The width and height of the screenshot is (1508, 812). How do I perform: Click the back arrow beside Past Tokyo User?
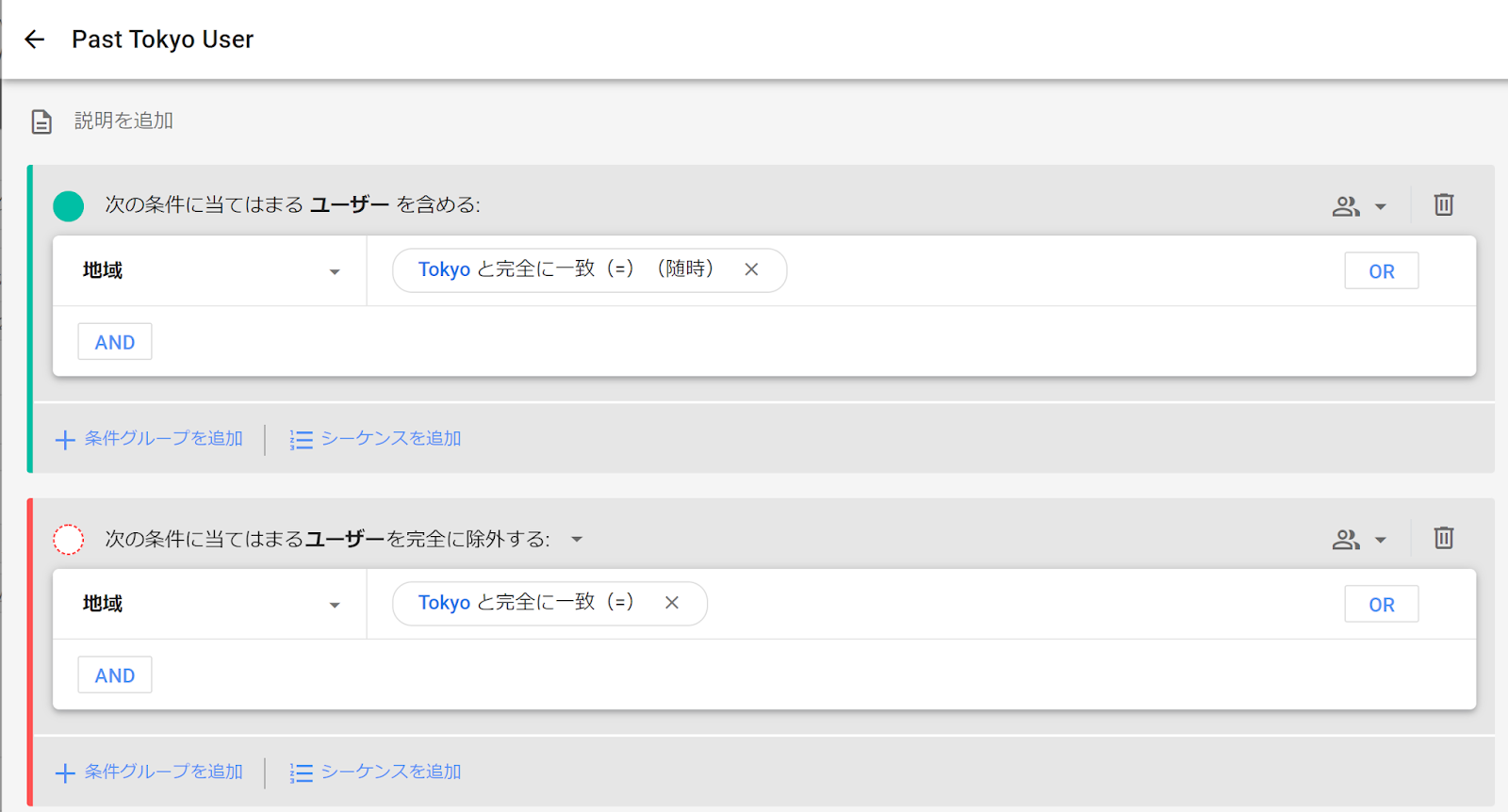click(35, 40)
